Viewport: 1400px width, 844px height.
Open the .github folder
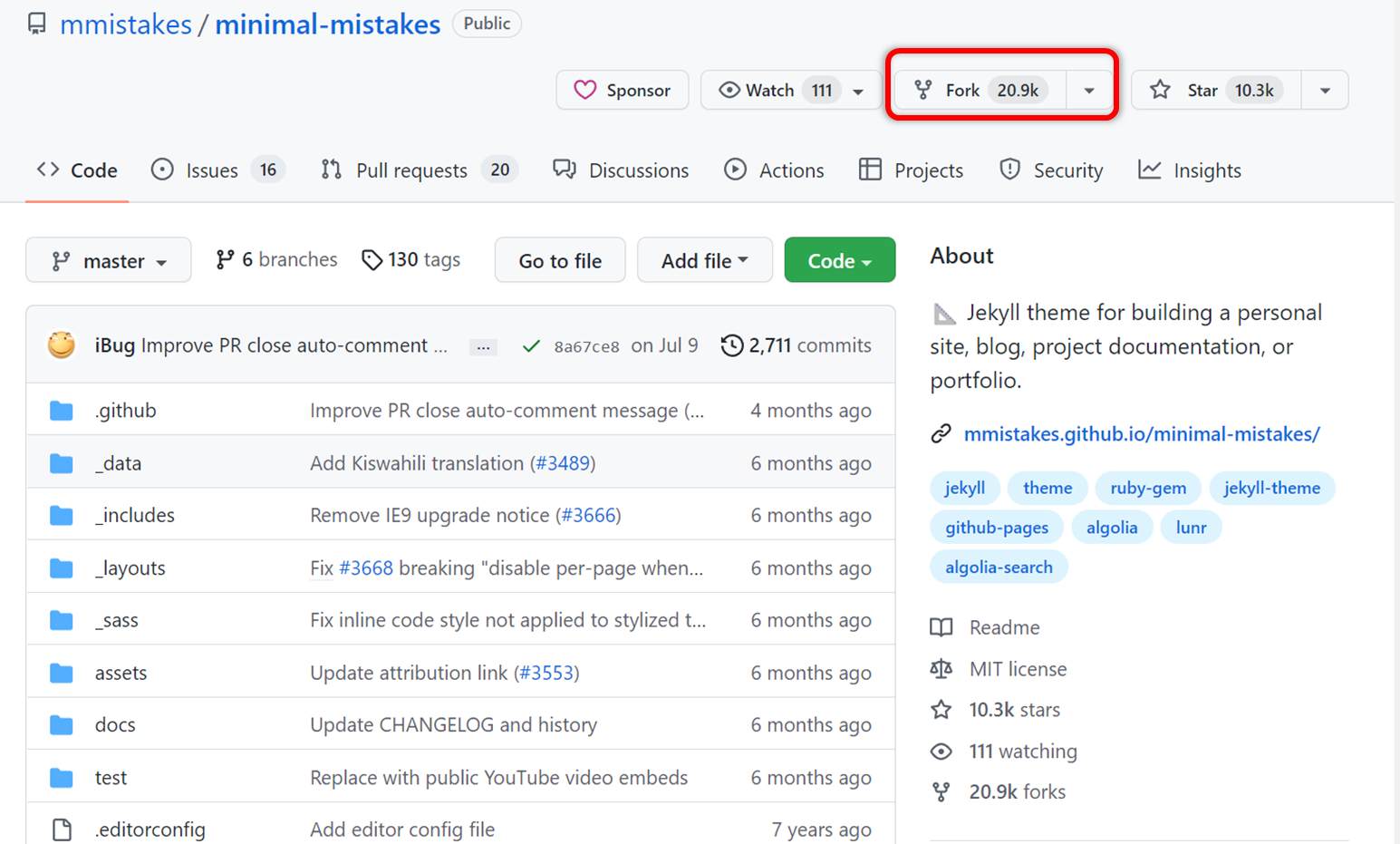pyautogui.click(x=126, y=411)
